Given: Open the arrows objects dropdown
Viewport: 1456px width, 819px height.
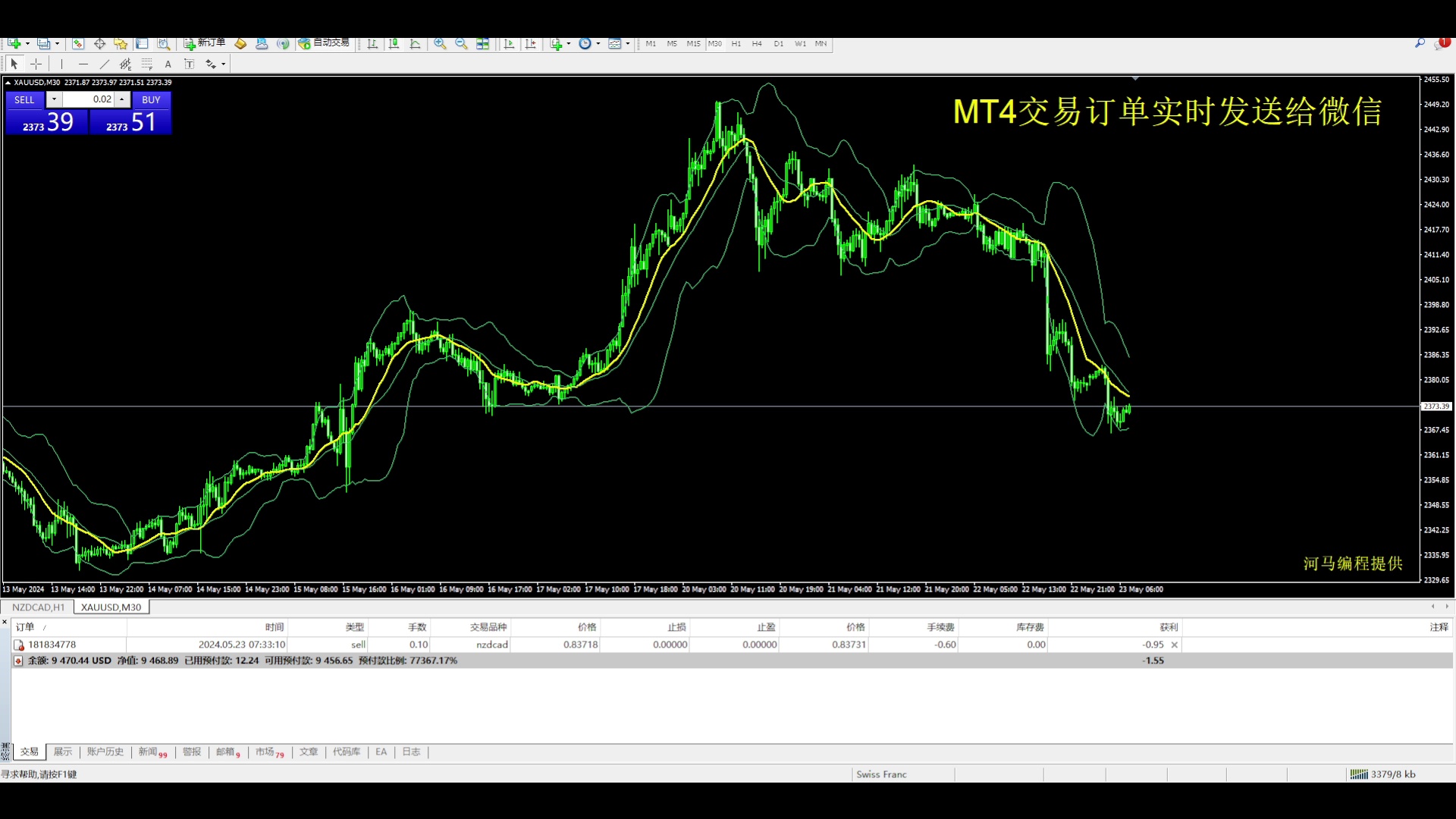Looking at the screenshot, I should coord(224,64).
